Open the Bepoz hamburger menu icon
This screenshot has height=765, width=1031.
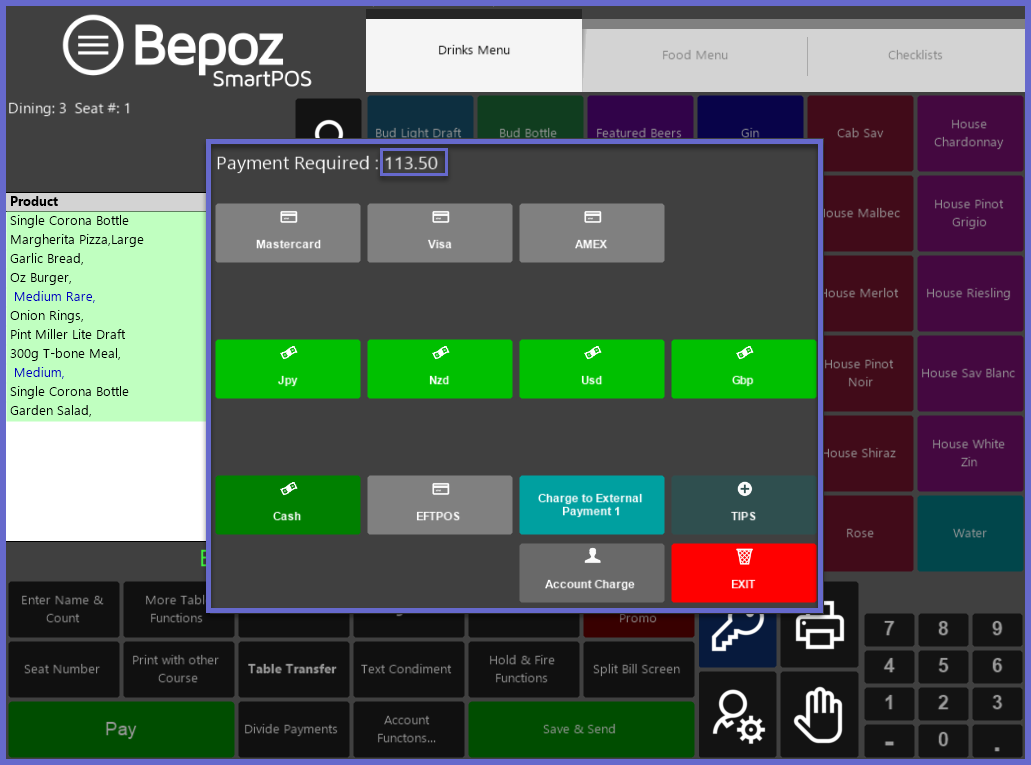coord(92,45)
